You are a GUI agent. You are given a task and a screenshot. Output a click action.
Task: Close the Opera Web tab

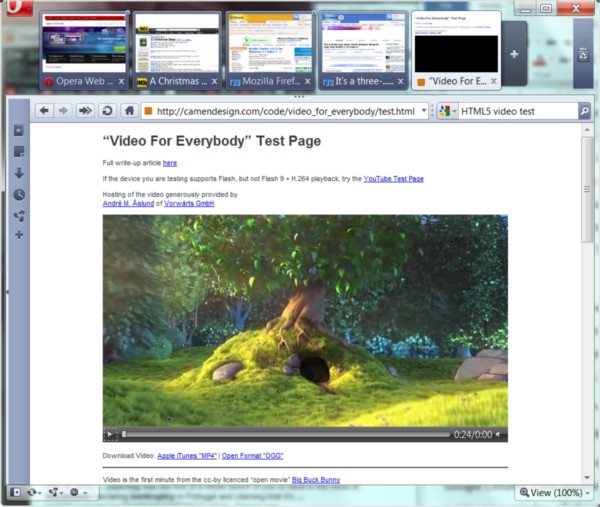pos(121,81)
